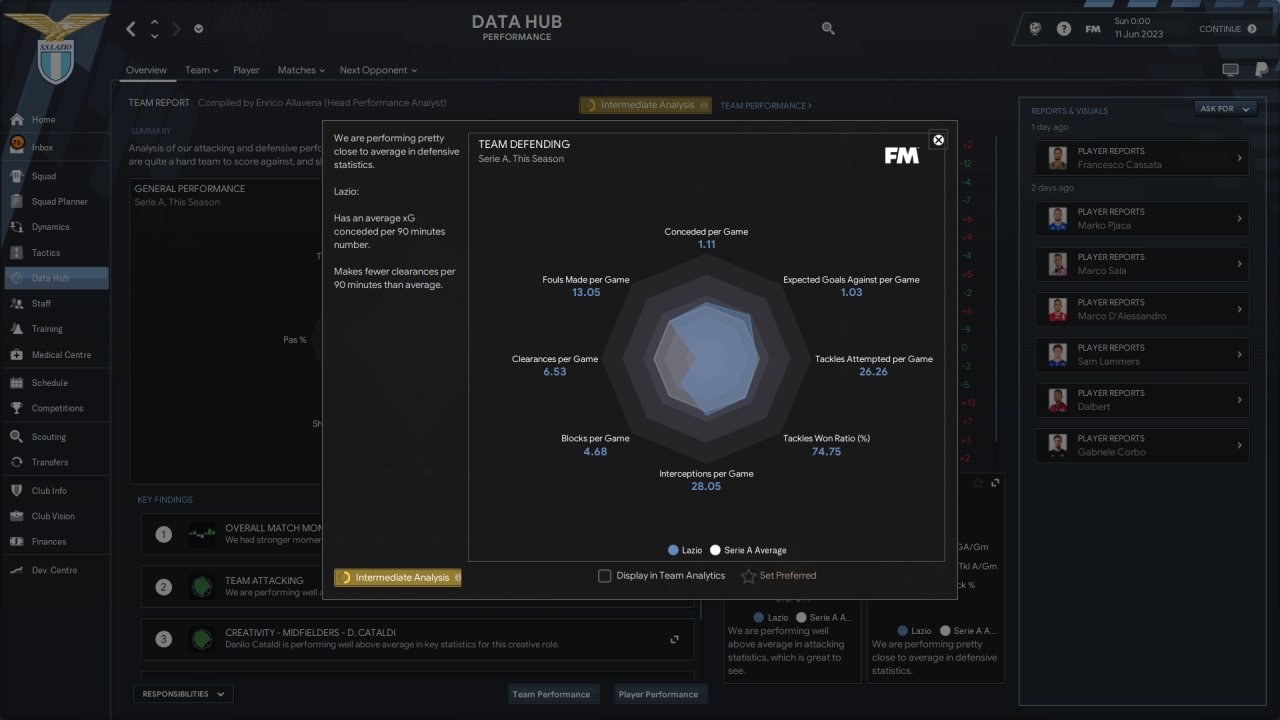Click the Interceptions per Game value 28.05

[x=706, y=486]
